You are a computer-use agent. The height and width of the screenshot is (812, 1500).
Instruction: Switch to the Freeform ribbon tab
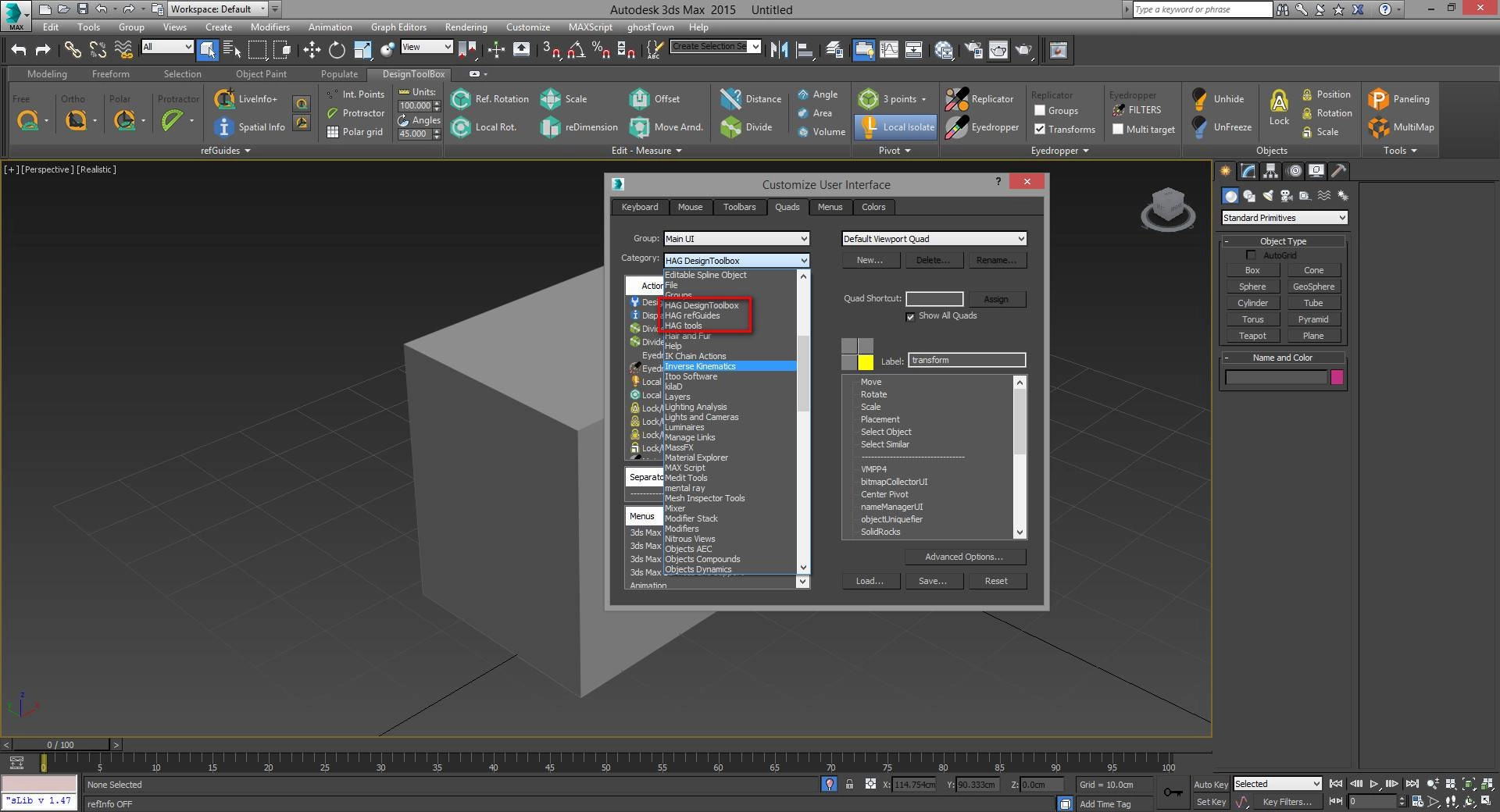tap(111, 74)
